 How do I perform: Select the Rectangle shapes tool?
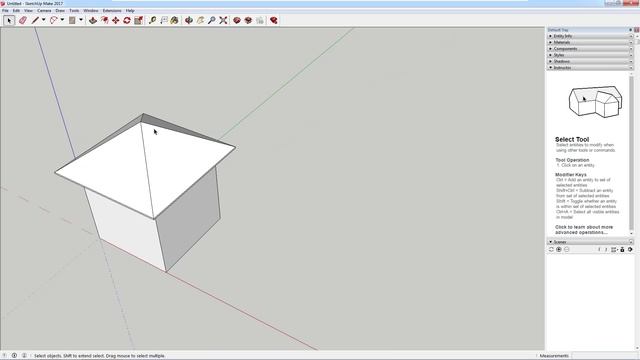pyautogui.click(x=72, y=20)
